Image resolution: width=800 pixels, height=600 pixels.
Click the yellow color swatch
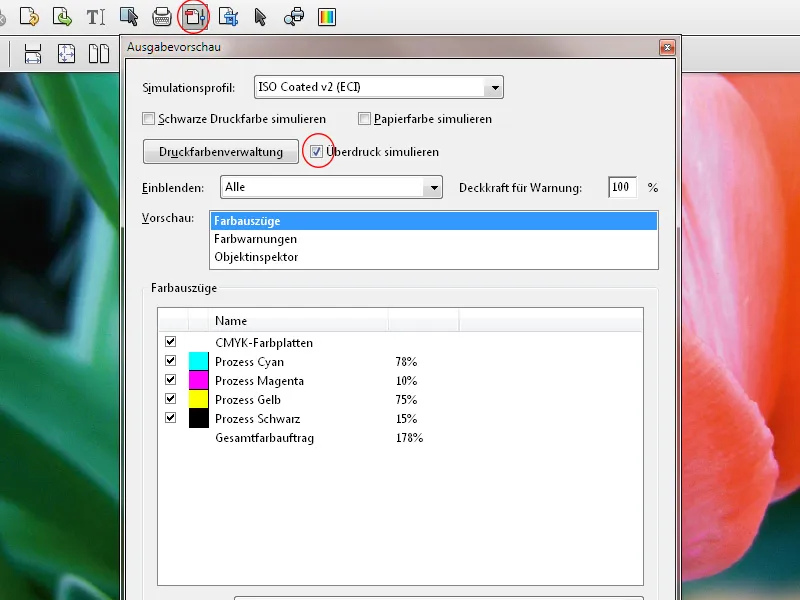tap(198, 399)
